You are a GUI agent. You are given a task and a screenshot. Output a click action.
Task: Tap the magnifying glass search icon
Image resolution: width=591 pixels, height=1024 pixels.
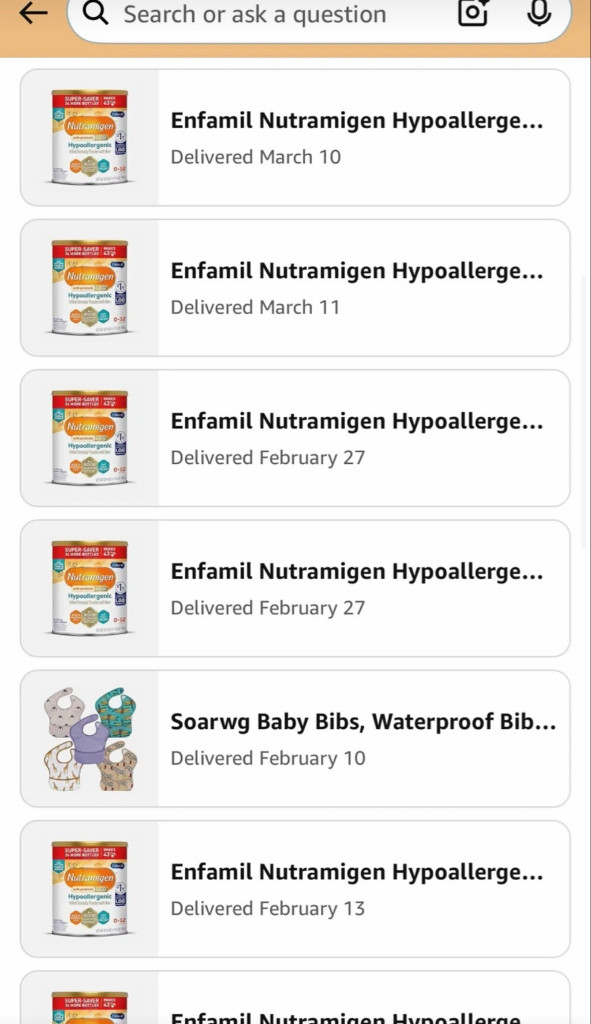(95, 15)
